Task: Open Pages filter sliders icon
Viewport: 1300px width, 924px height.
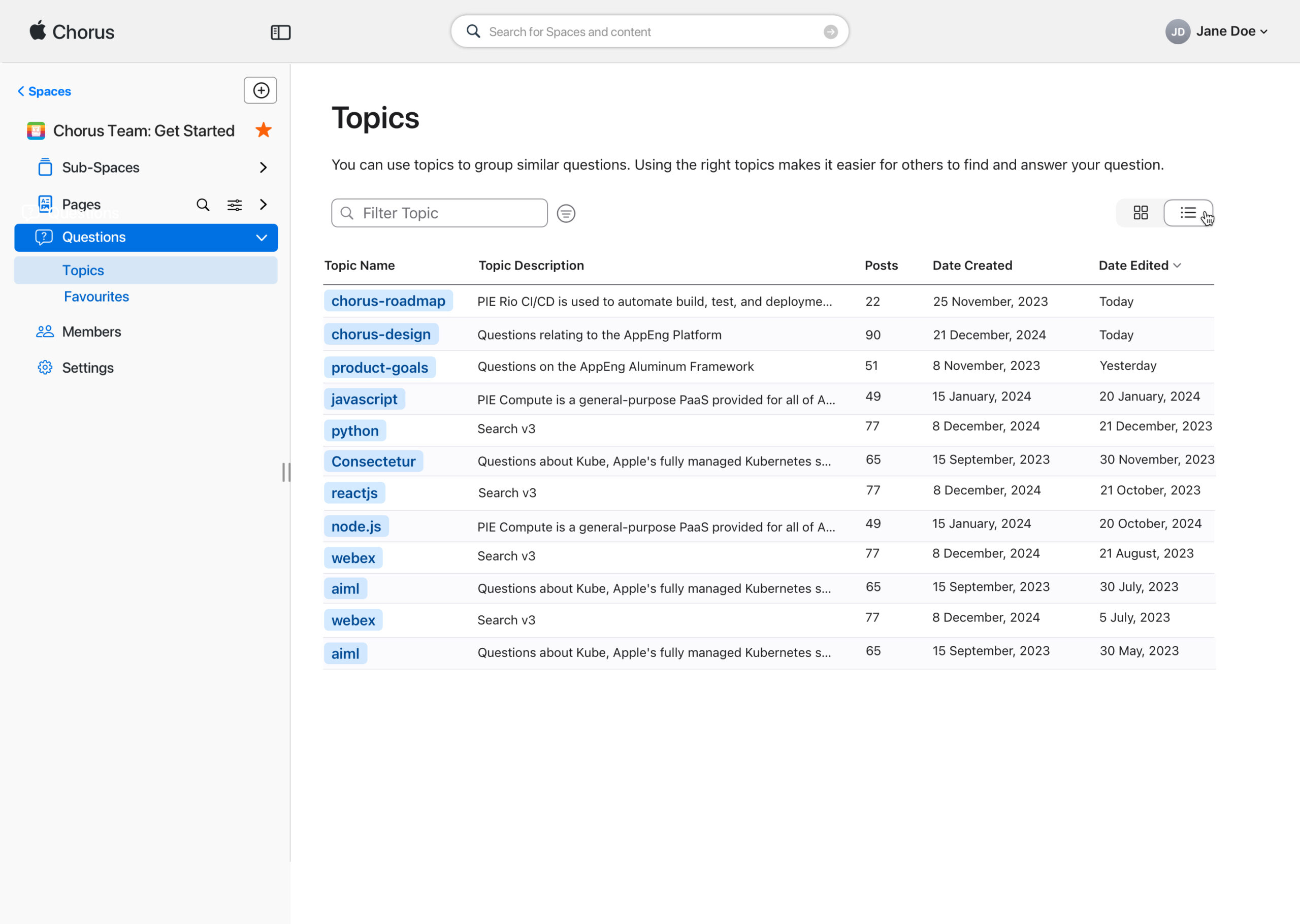Action: pyautogui.click(x=235, y=205)
